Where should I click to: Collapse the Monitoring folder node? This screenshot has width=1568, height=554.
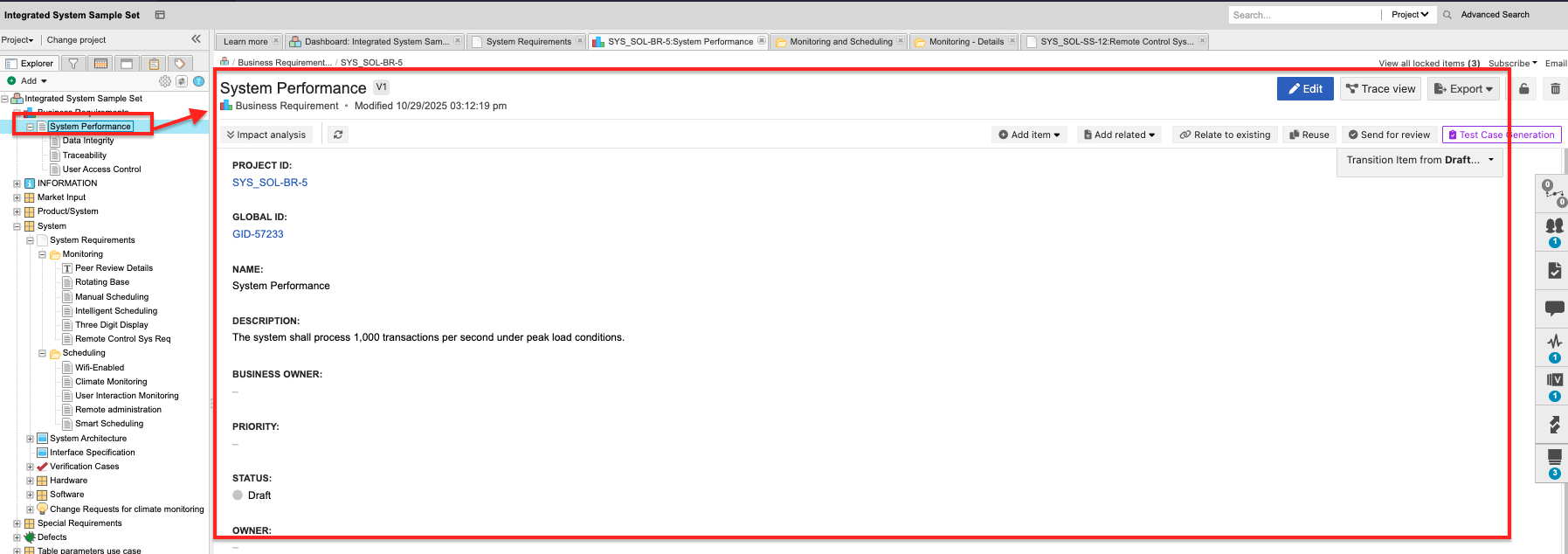[42, 254]
